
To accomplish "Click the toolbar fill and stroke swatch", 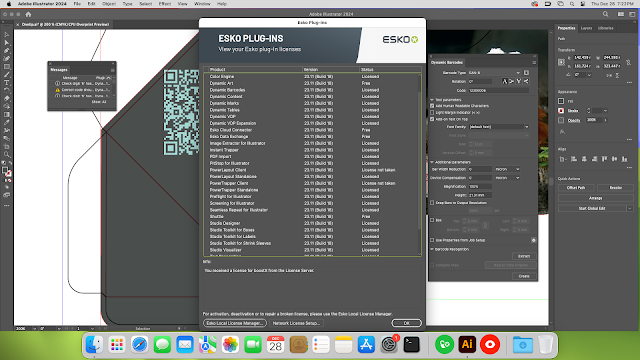I will pos(6,172).
